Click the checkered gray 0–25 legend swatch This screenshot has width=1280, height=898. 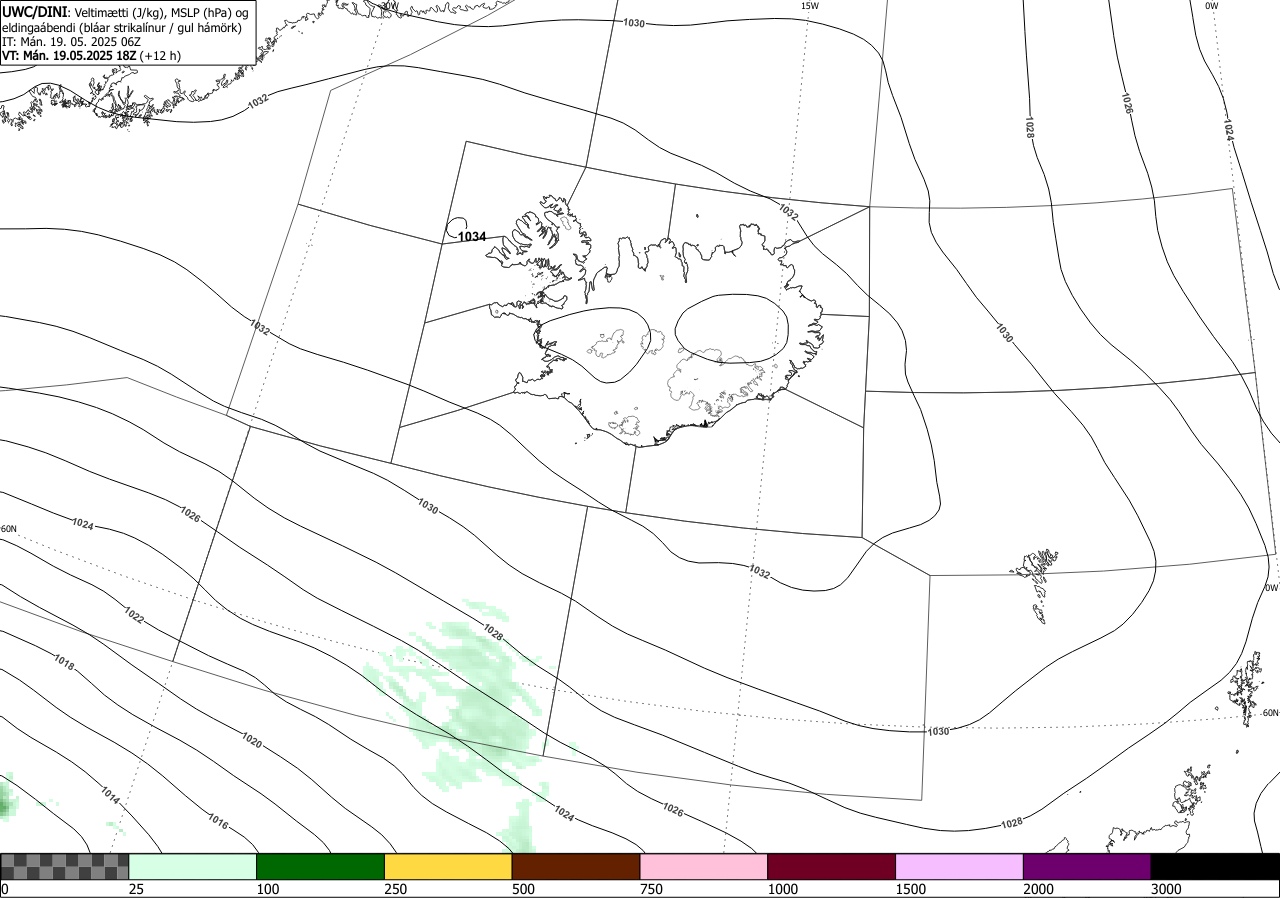tap(65, 866)
